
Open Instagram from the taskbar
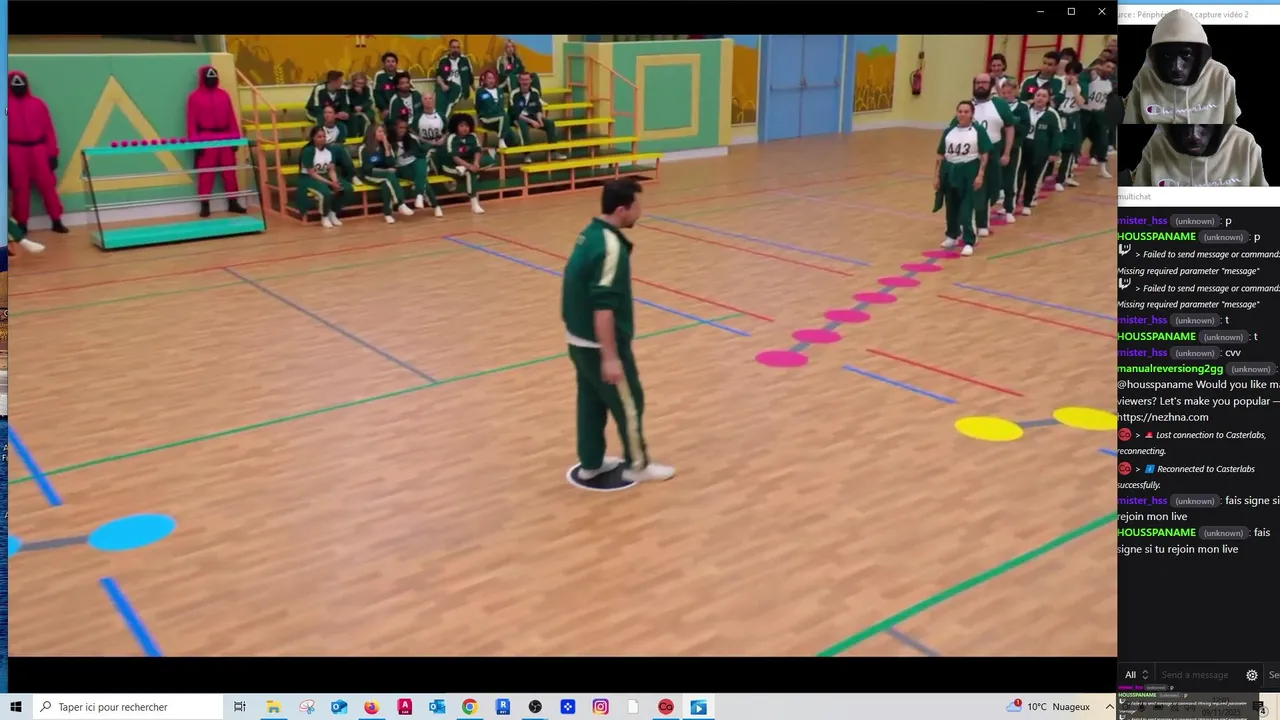[x=600, y=707]
